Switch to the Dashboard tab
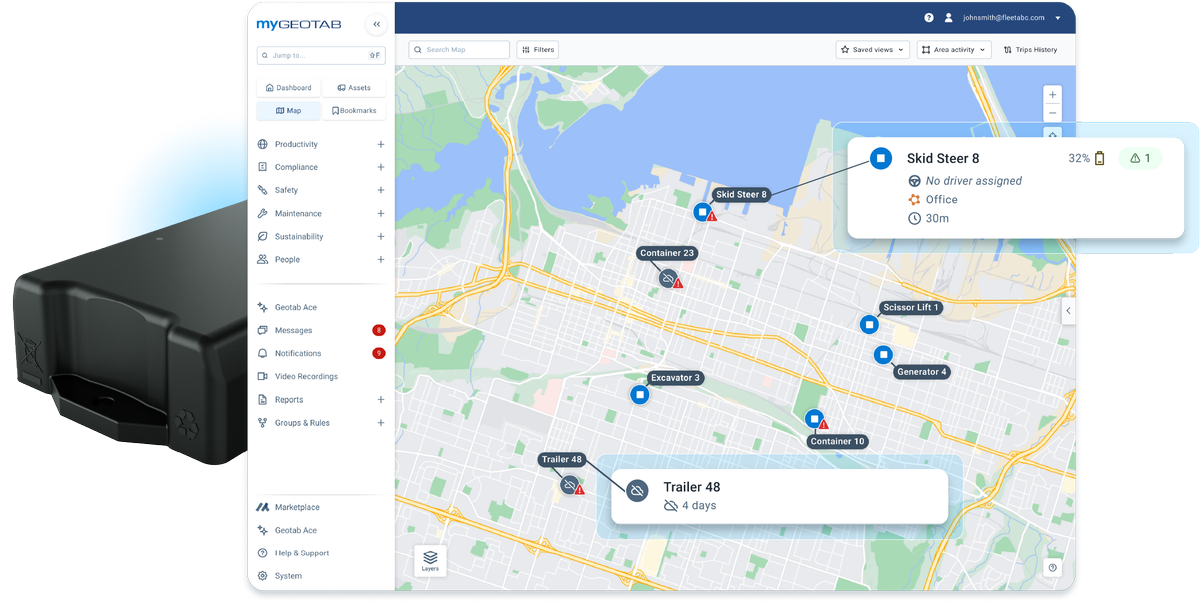Viewport: 1200px width, 603px height. coord(288,88)
